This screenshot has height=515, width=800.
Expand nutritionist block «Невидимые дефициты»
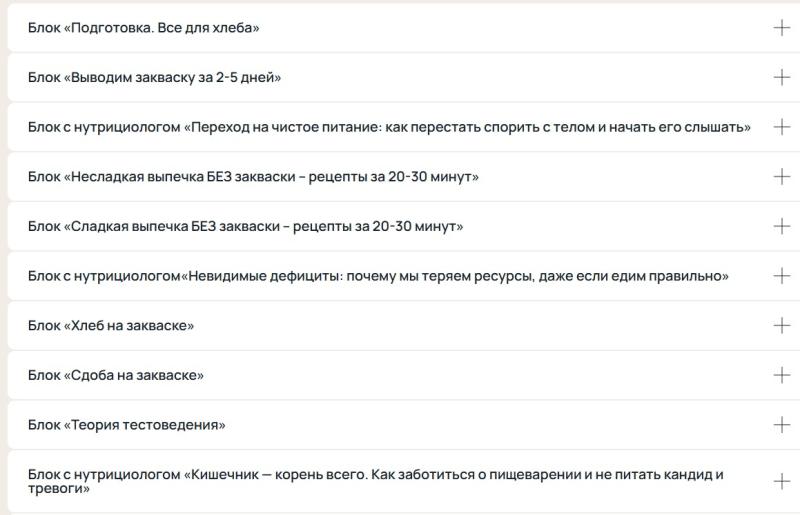click(378, 276)
